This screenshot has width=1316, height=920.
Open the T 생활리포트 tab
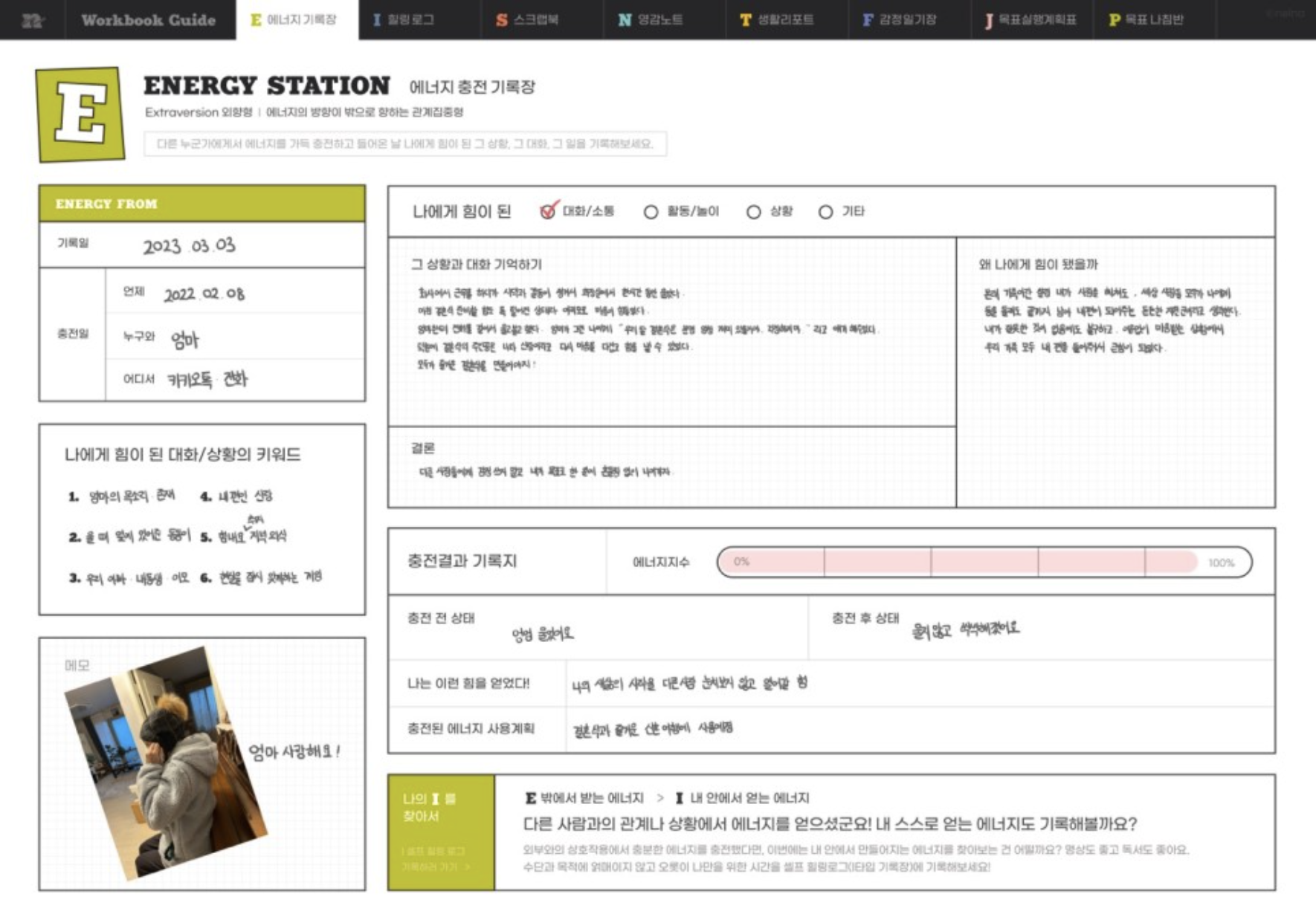[x=787, y=20]
